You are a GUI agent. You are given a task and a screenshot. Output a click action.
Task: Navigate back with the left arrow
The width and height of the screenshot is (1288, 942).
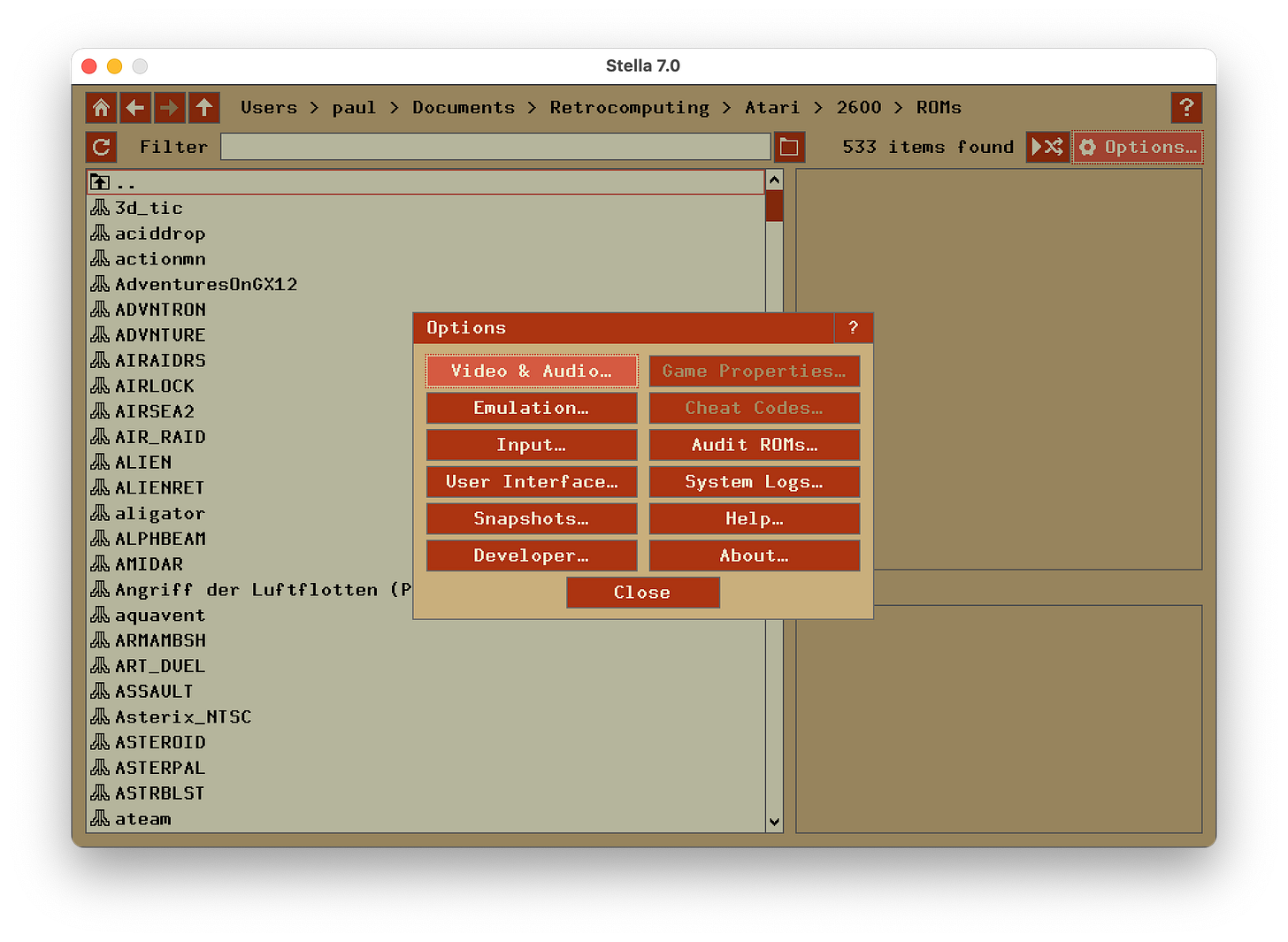(135, 108)
